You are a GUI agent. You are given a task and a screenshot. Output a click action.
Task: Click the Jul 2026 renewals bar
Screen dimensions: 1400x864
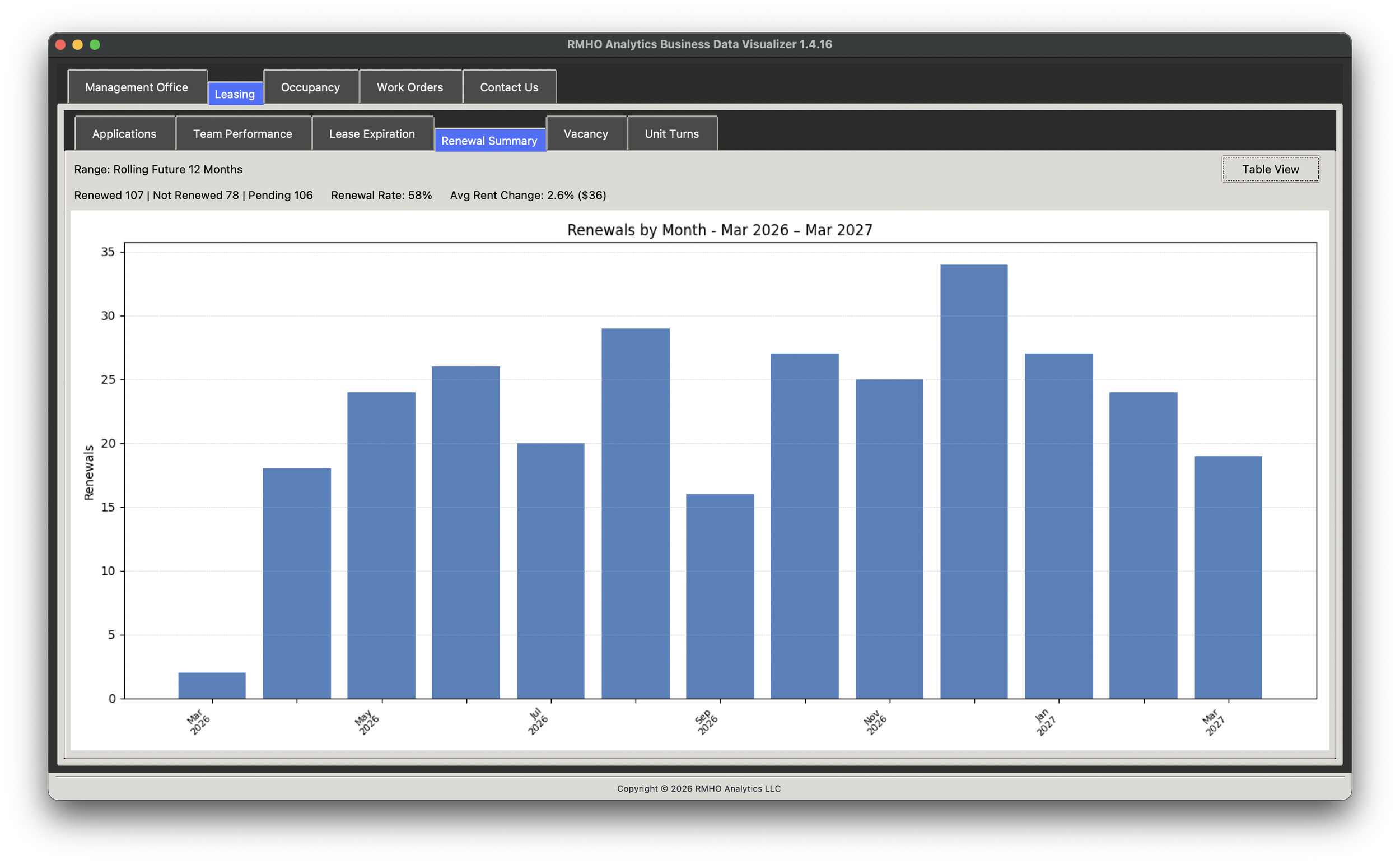pyautogui.click(x=550, y=570)
